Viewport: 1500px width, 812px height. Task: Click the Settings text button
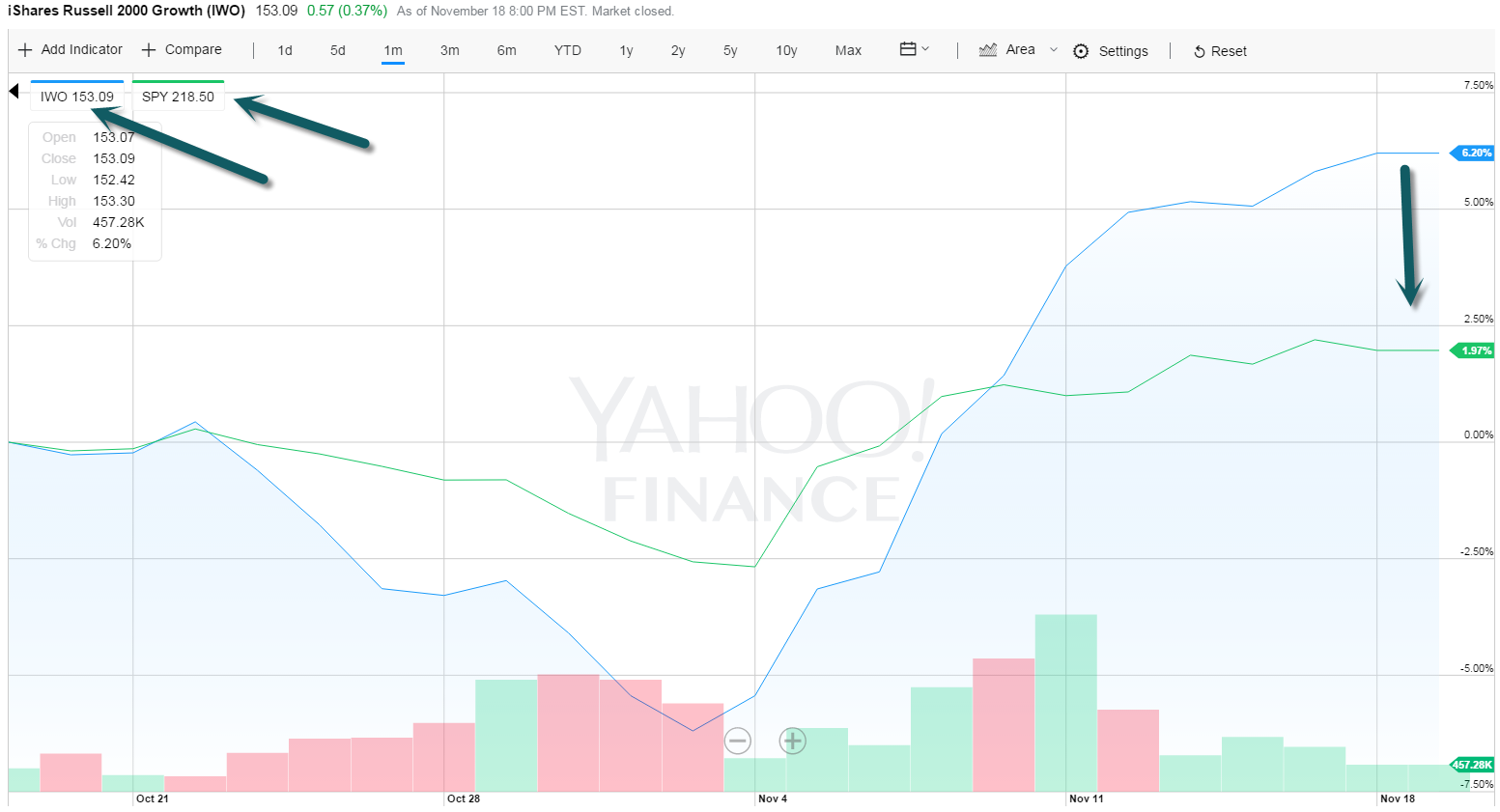[x=1123, y=52]
